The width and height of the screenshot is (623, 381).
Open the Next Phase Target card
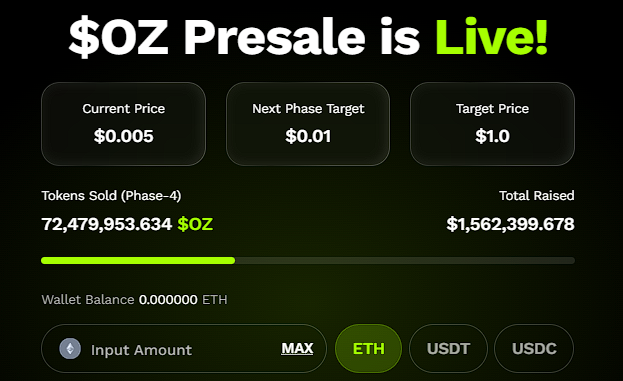[x=308, y=124]
